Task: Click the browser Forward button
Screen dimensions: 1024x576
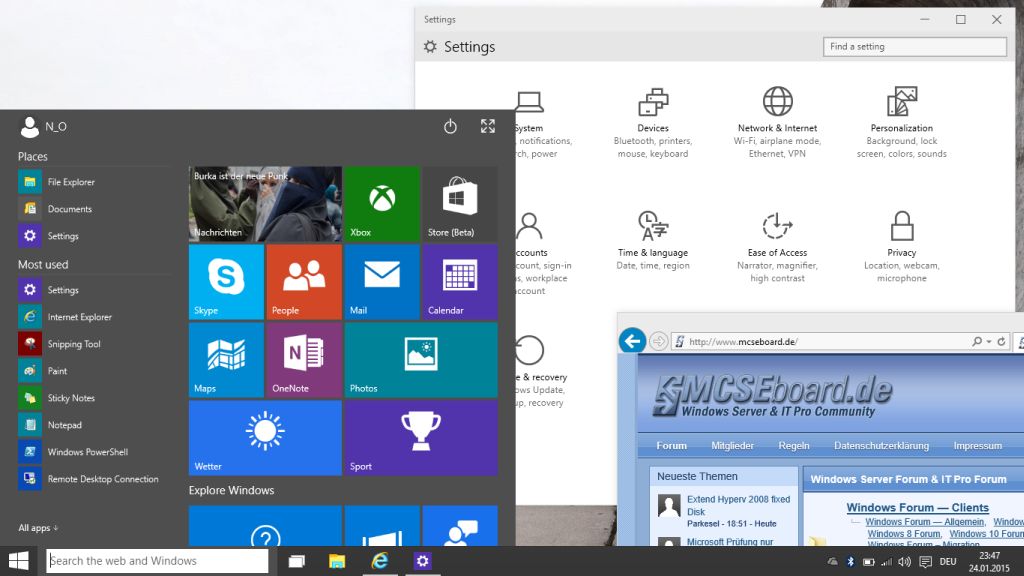Action: click(658, 341)
